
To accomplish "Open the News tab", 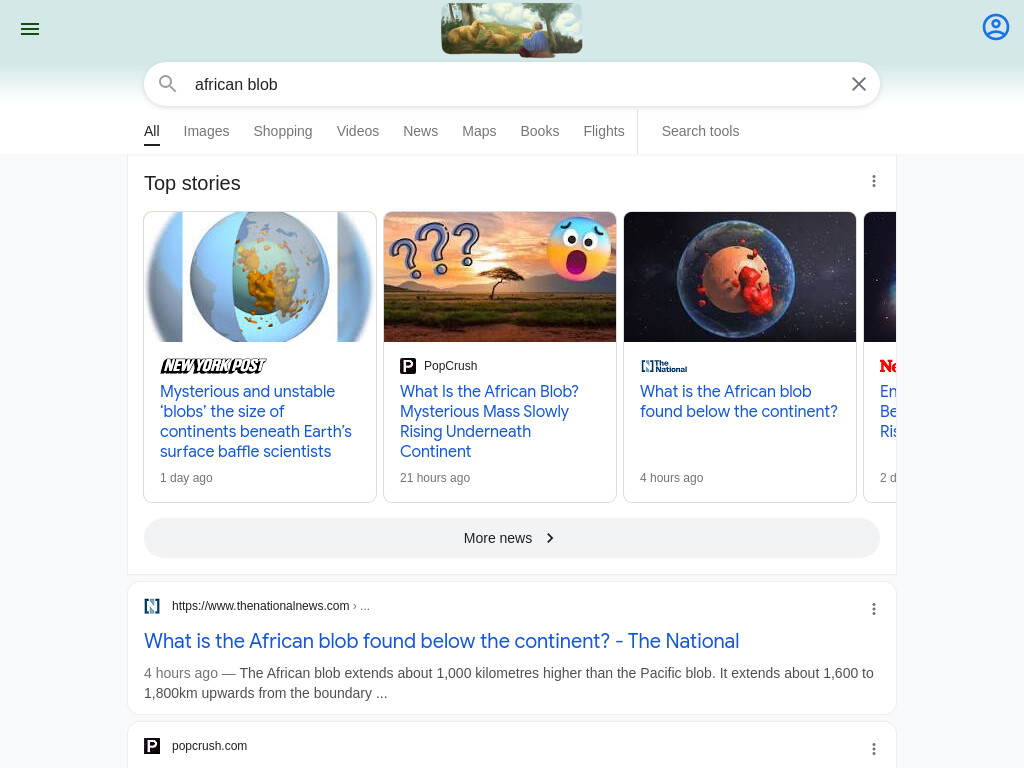I will (x=421, y=131).
